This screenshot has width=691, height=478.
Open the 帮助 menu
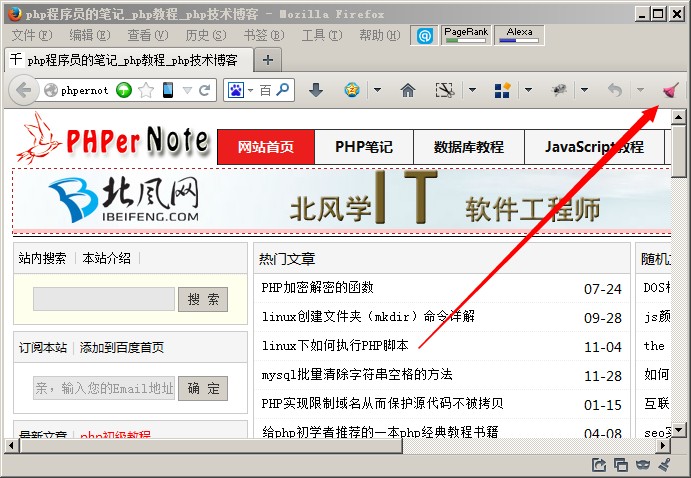click(380, 35)
